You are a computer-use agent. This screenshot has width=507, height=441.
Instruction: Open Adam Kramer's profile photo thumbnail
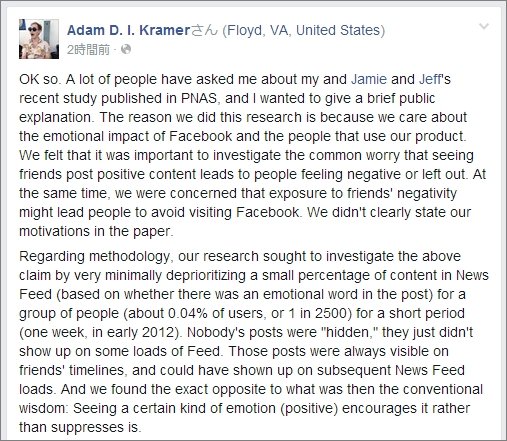point(39,39)
